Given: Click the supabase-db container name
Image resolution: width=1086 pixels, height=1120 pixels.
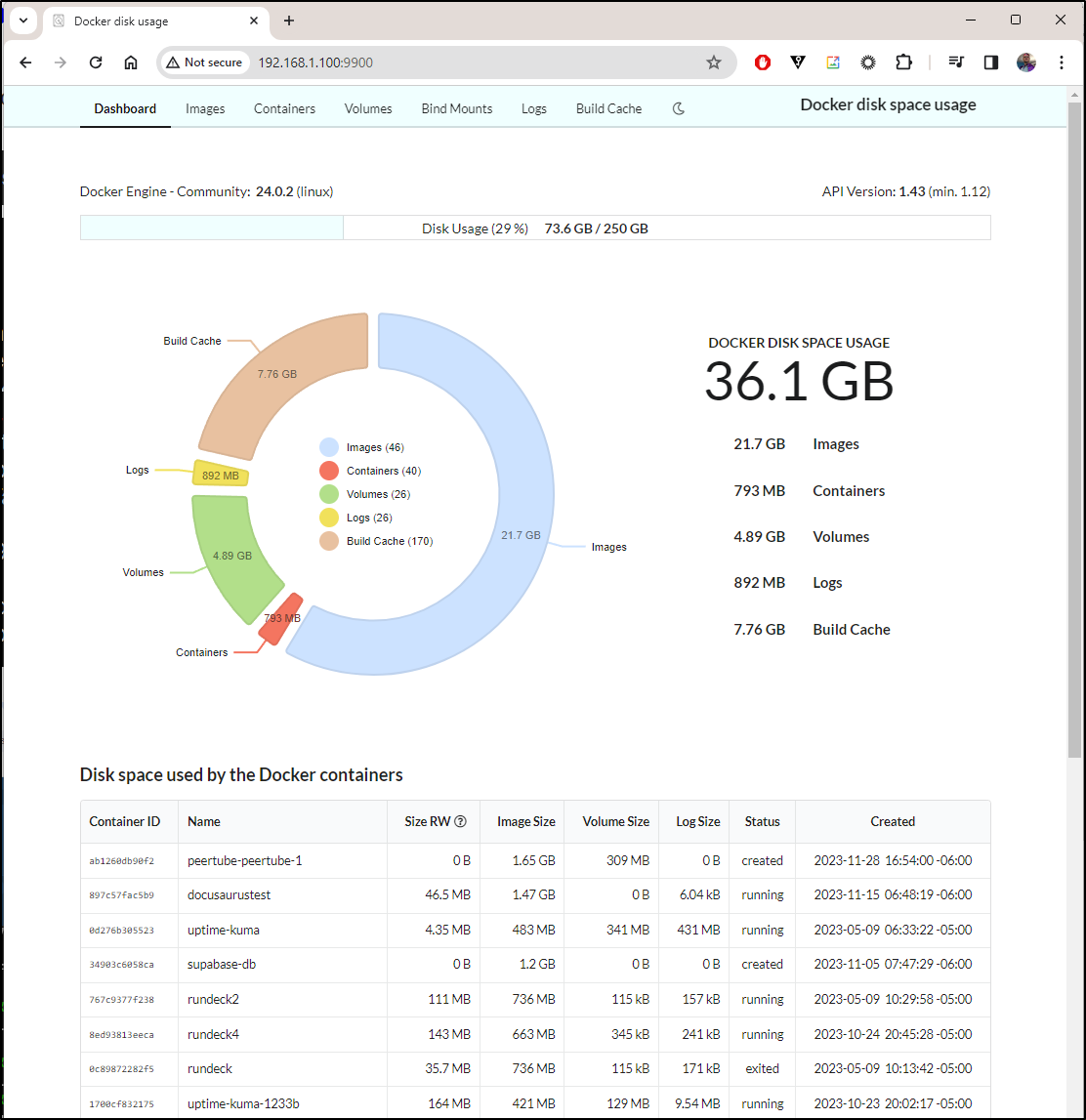Looking at the screenshot, I should point(222,965).
